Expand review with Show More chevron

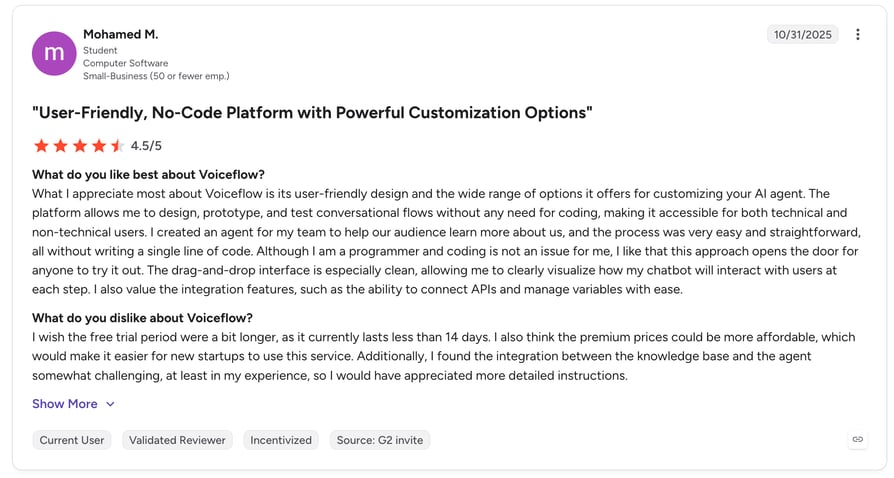pyautogui.click(x=111, y=404)
